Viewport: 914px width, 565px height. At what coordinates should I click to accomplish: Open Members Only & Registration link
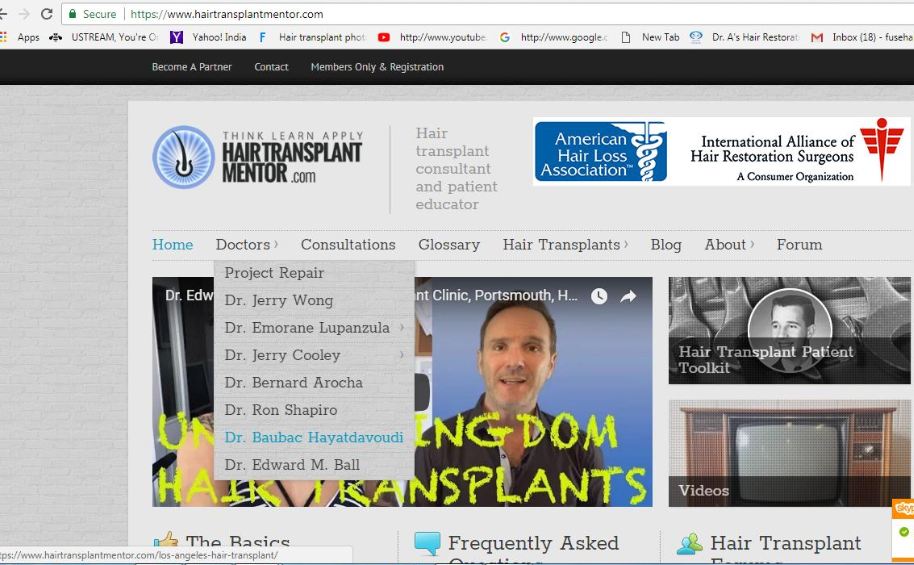(377, 67)
